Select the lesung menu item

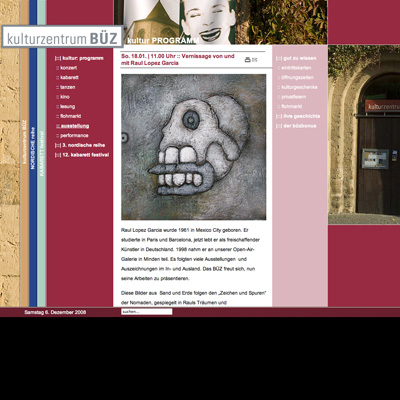point(66,106)
